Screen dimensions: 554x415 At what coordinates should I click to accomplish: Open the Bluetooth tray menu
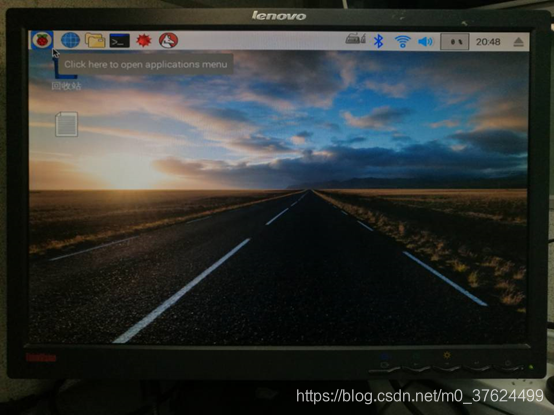pyautogui.click(x=378, y=41)
